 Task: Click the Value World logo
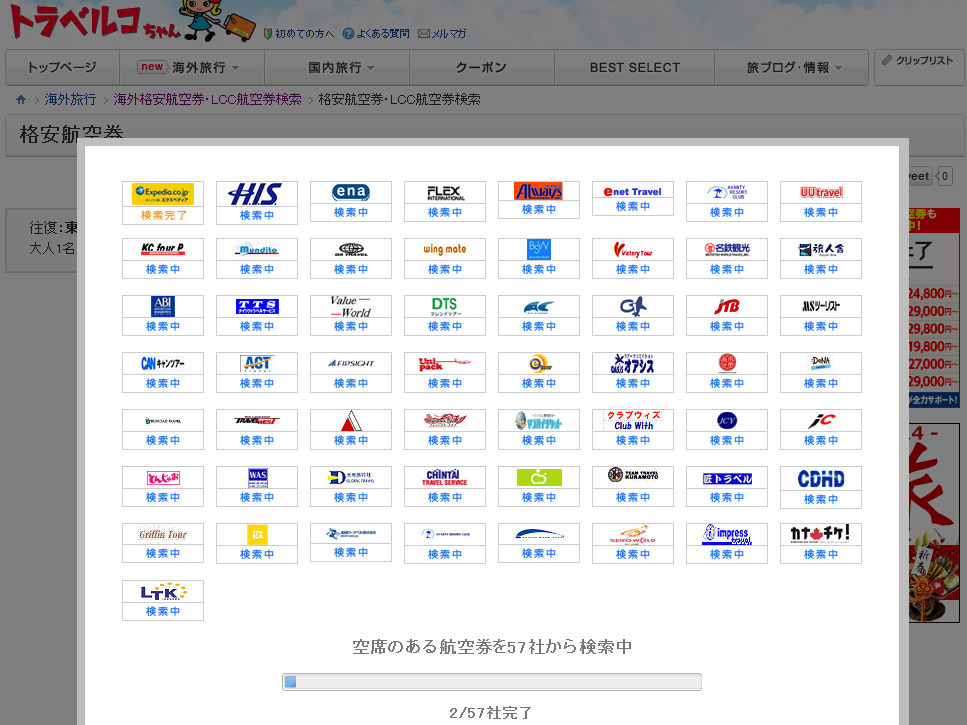point(350,306)
